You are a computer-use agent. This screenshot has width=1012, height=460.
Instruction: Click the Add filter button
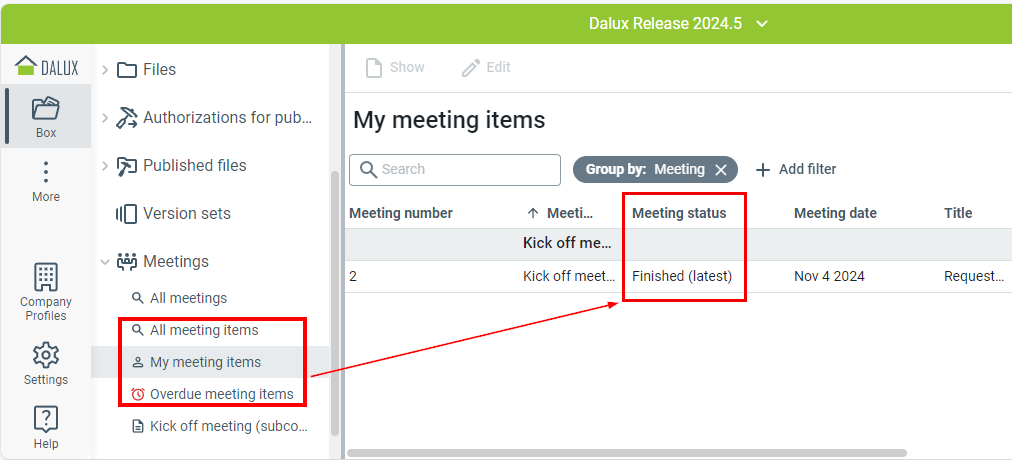pyautogui.click(x=796, y=170)
